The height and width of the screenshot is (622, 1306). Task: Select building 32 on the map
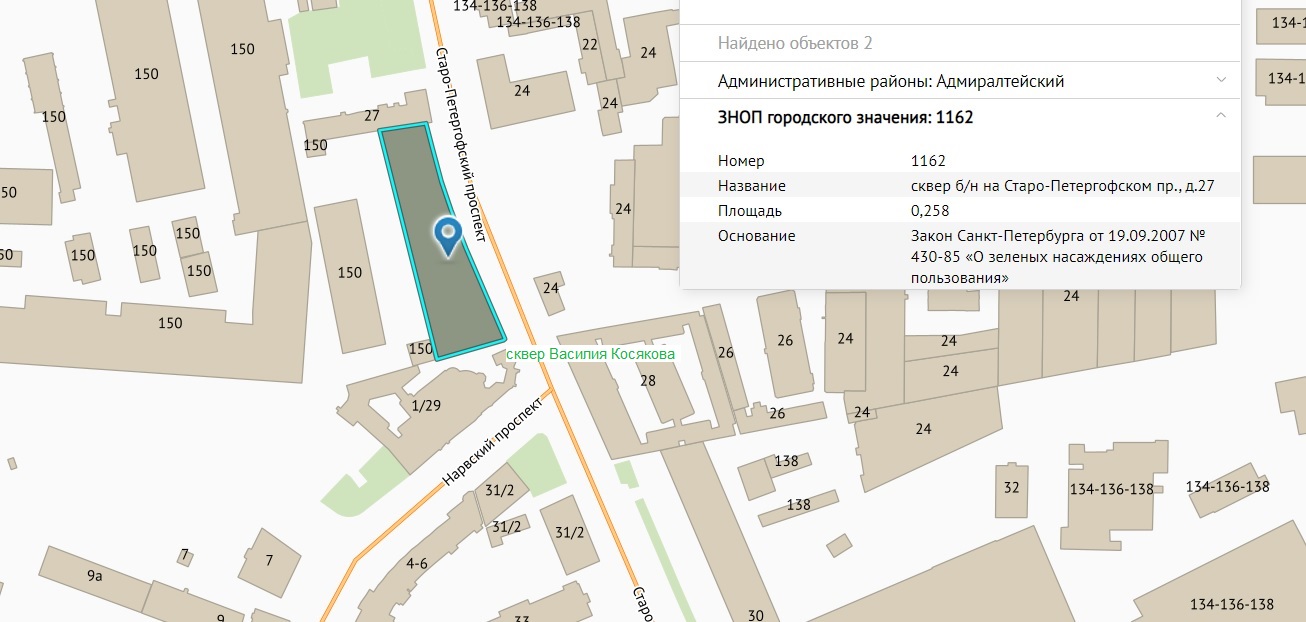1011,487
